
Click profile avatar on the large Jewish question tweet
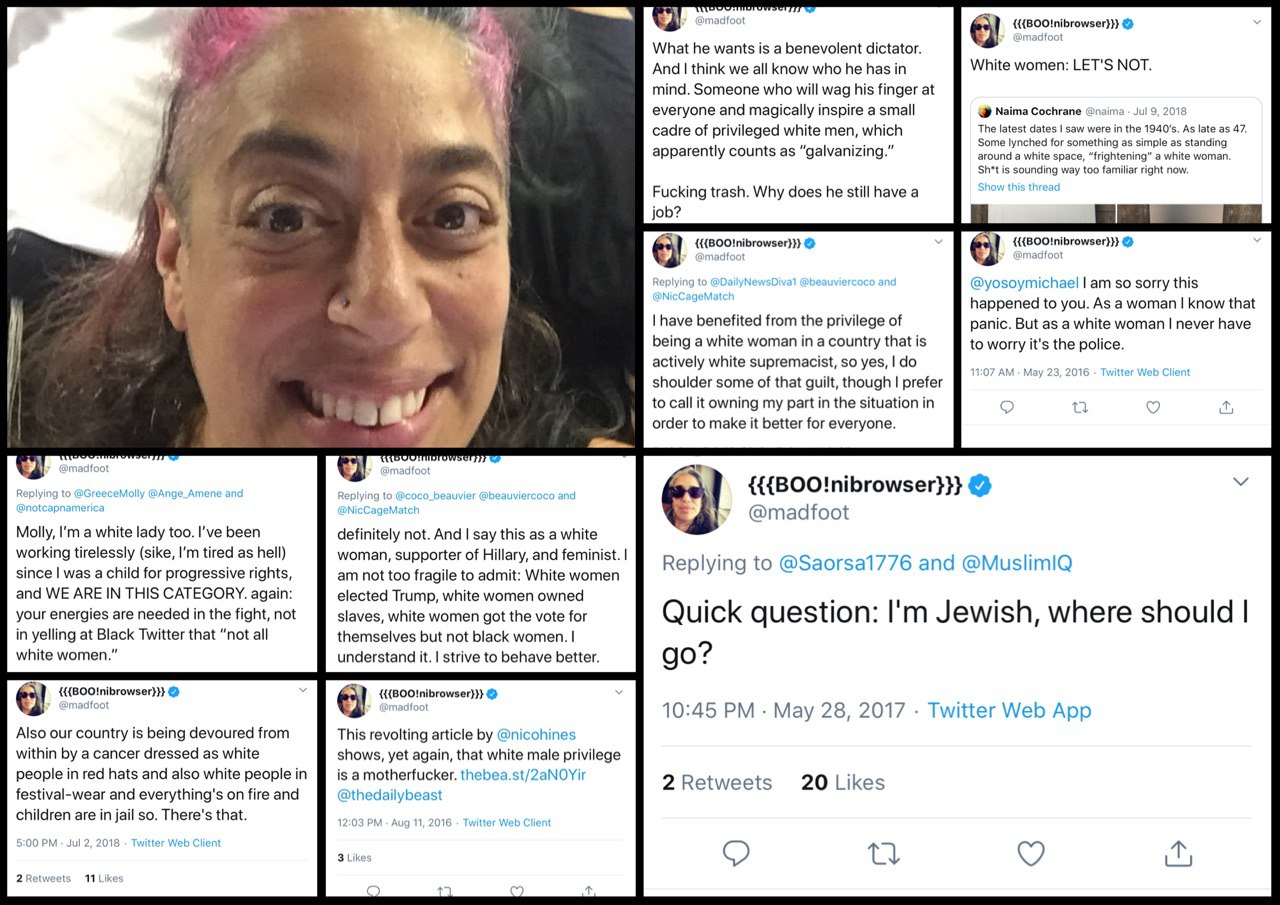(x=696, y=499)
